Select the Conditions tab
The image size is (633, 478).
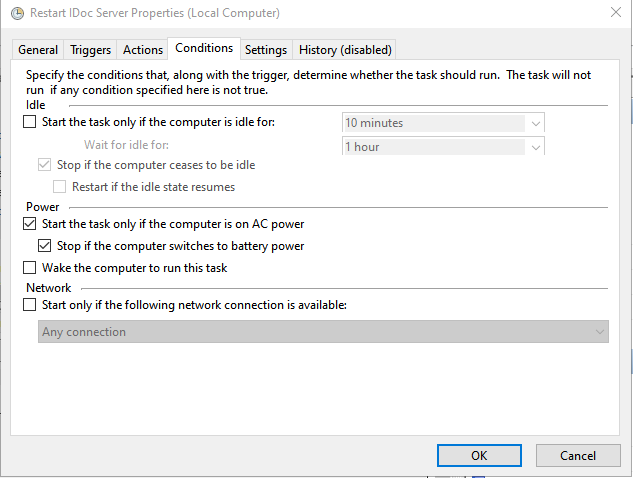click(x=204, y=48)
